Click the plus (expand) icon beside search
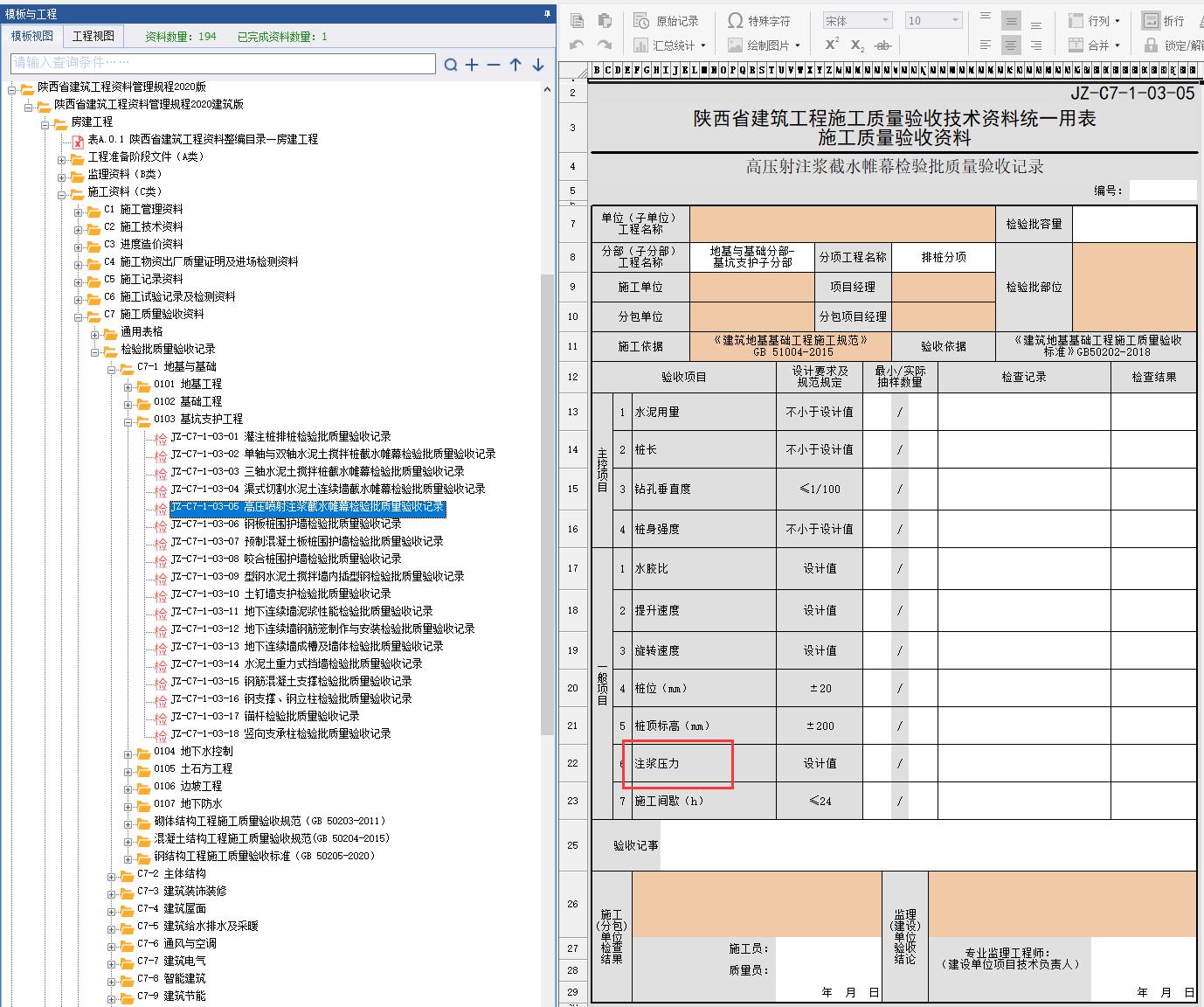This screenshot has width=1204, height=1007. click(x=472, y=64)
